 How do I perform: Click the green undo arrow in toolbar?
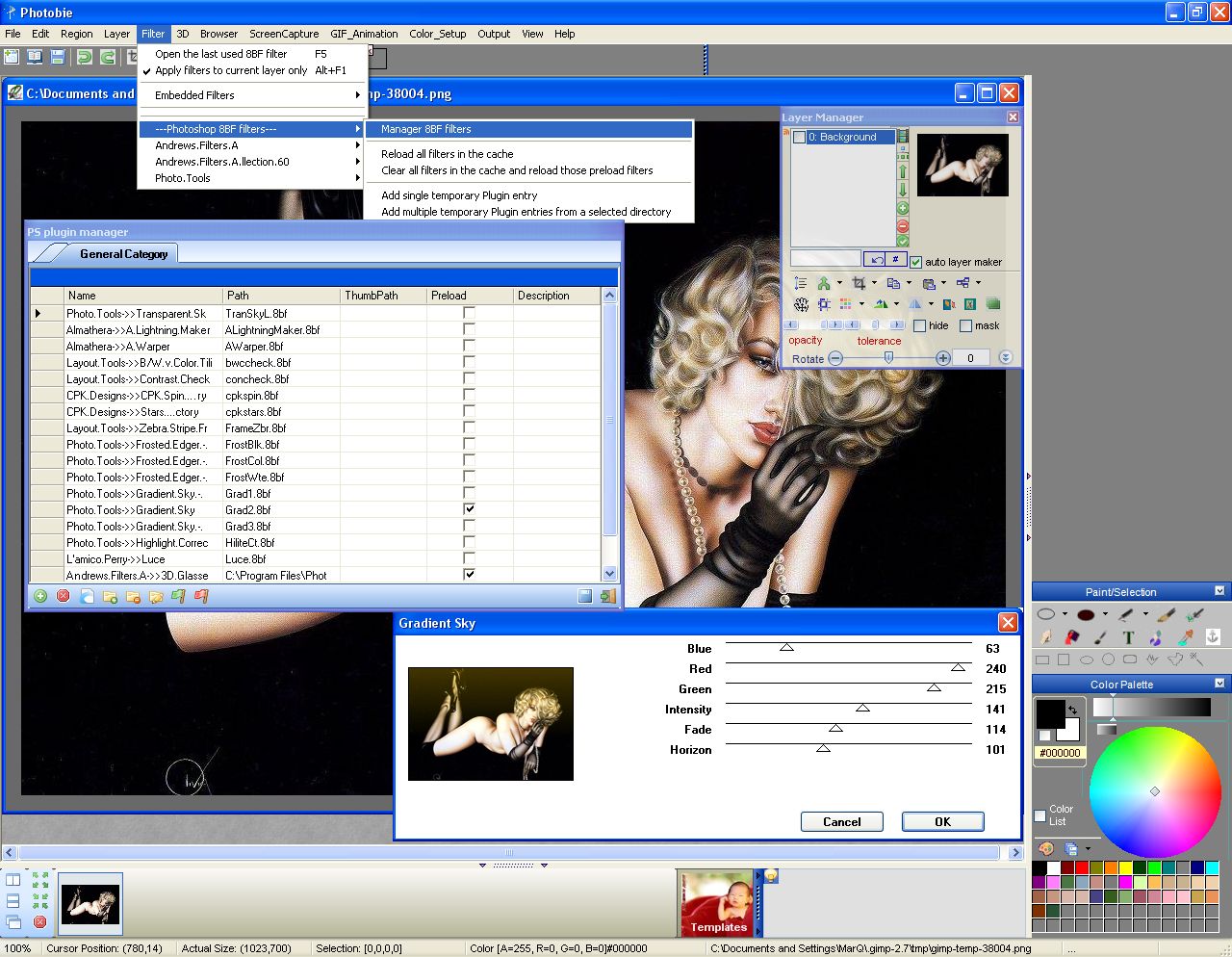(x=85, y=57)
